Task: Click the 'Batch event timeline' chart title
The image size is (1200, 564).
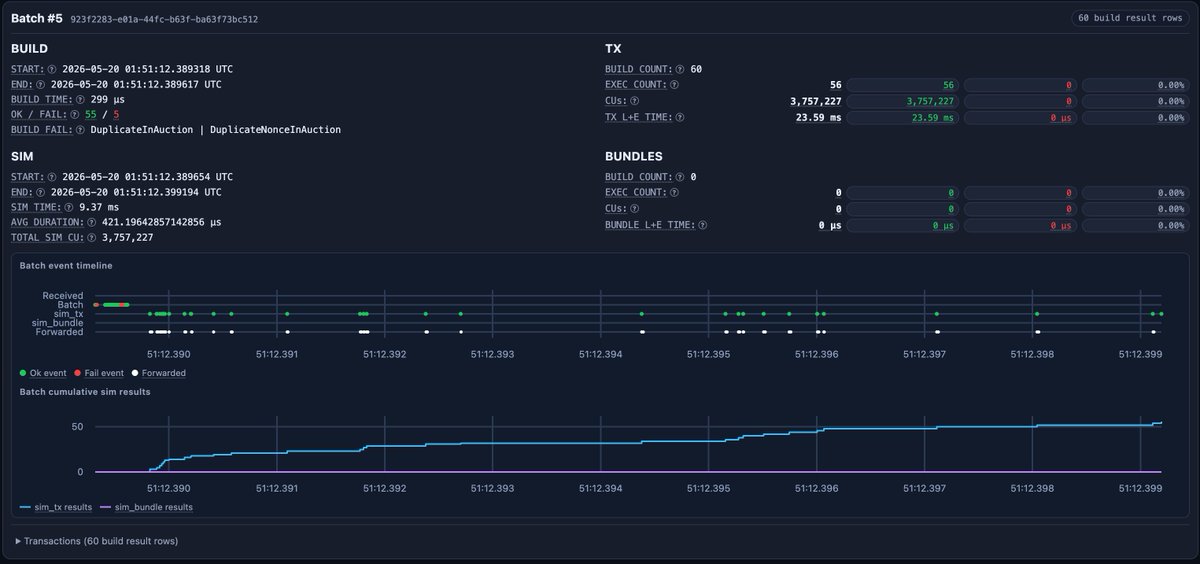Action: (x=66, y=266)
